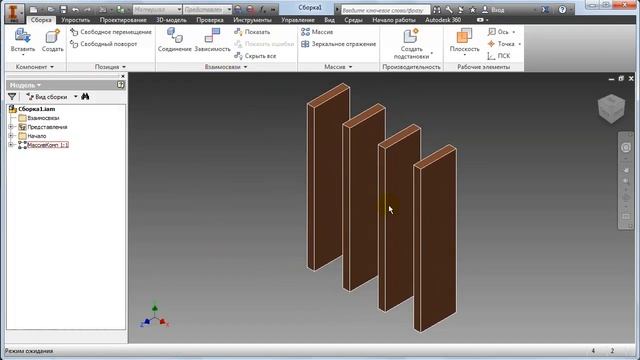Click Создать подстановки tool
The height and width of the screenshot is (360, 640).
pos(411,44)
